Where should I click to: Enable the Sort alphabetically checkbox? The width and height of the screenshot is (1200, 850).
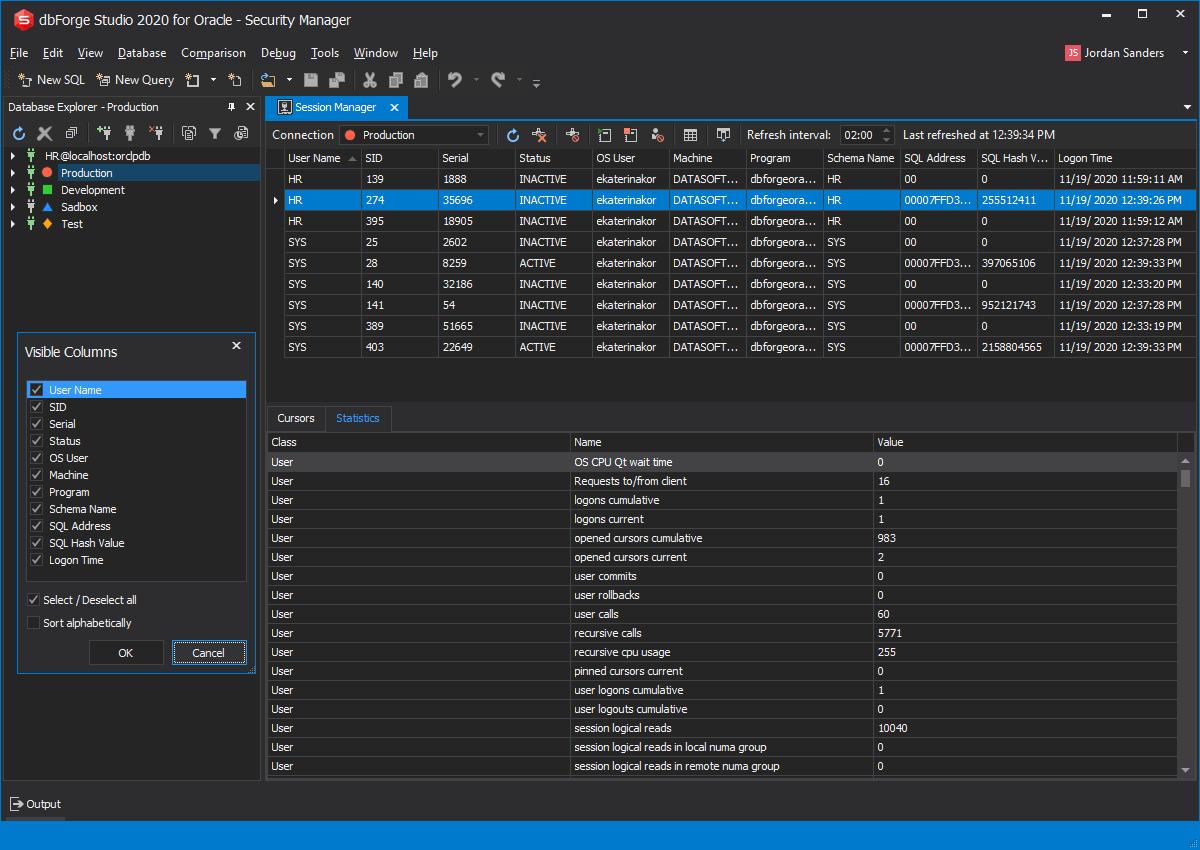point(34,623)
